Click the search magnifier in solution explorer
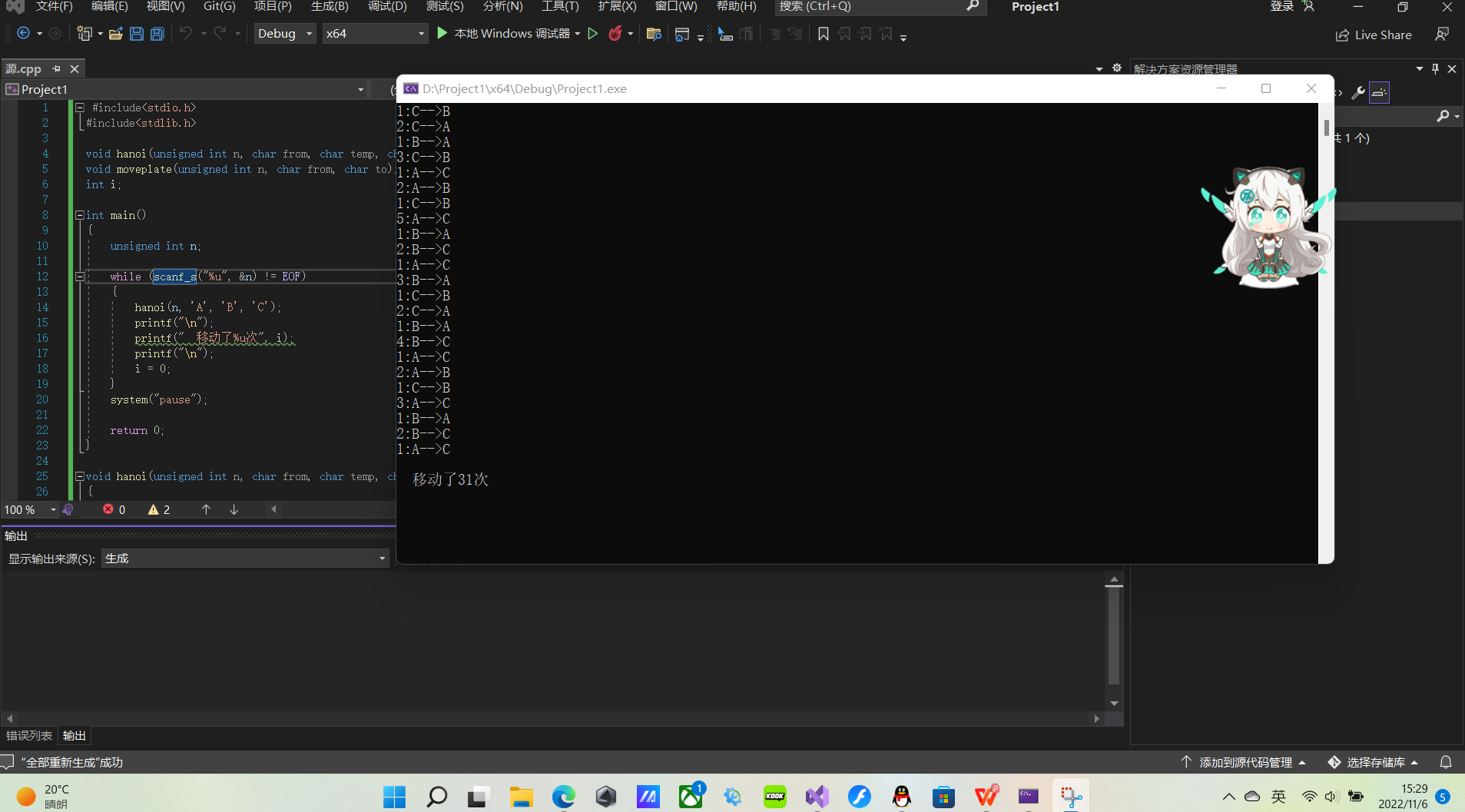 (x=1443, y=116)
